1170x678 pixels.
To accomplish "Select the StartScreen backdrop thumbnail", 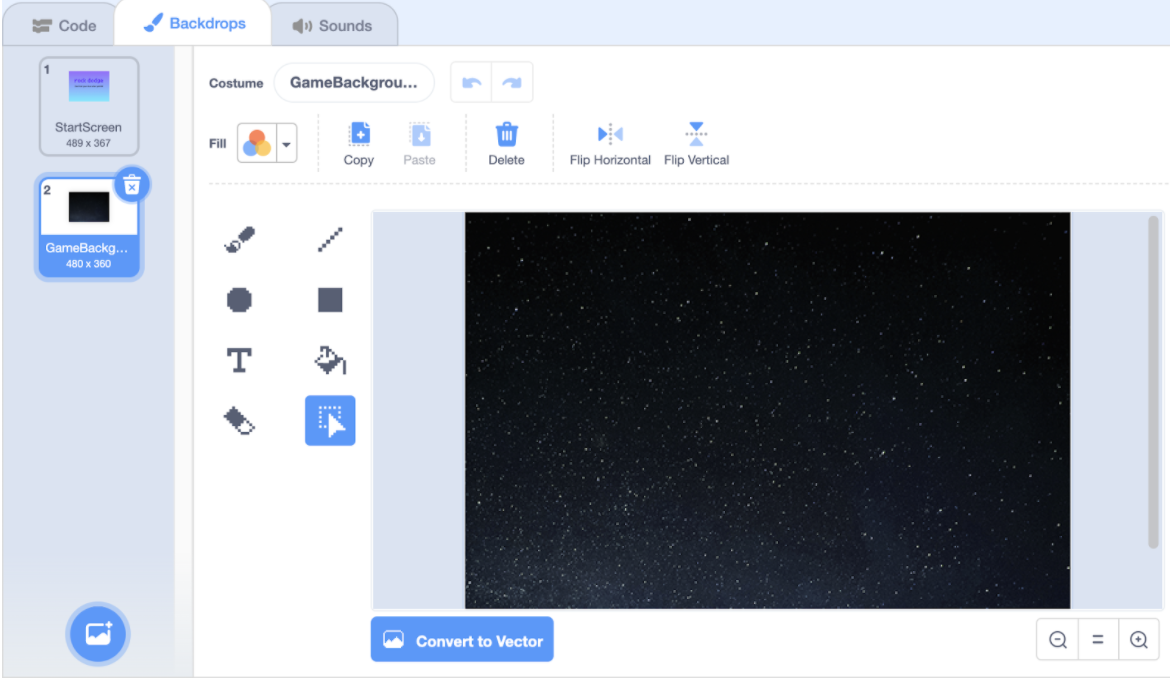I will click(x=89, y=106).
